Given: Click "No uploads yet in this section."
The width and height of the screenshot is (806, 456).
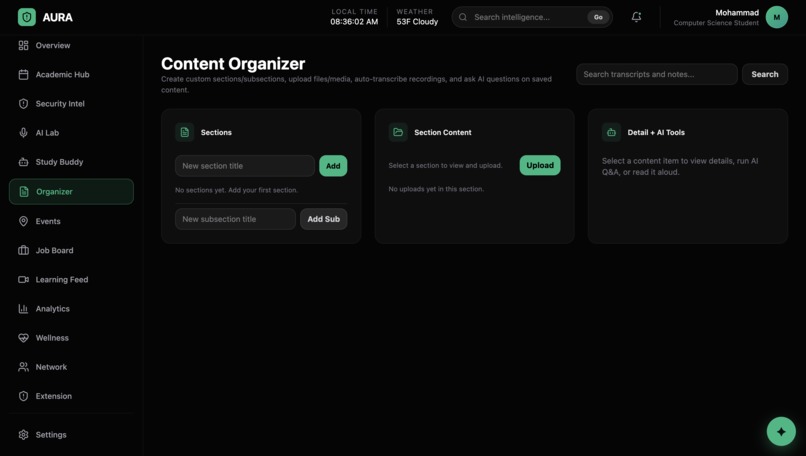Looking at the screenshot, I should 436,189.
